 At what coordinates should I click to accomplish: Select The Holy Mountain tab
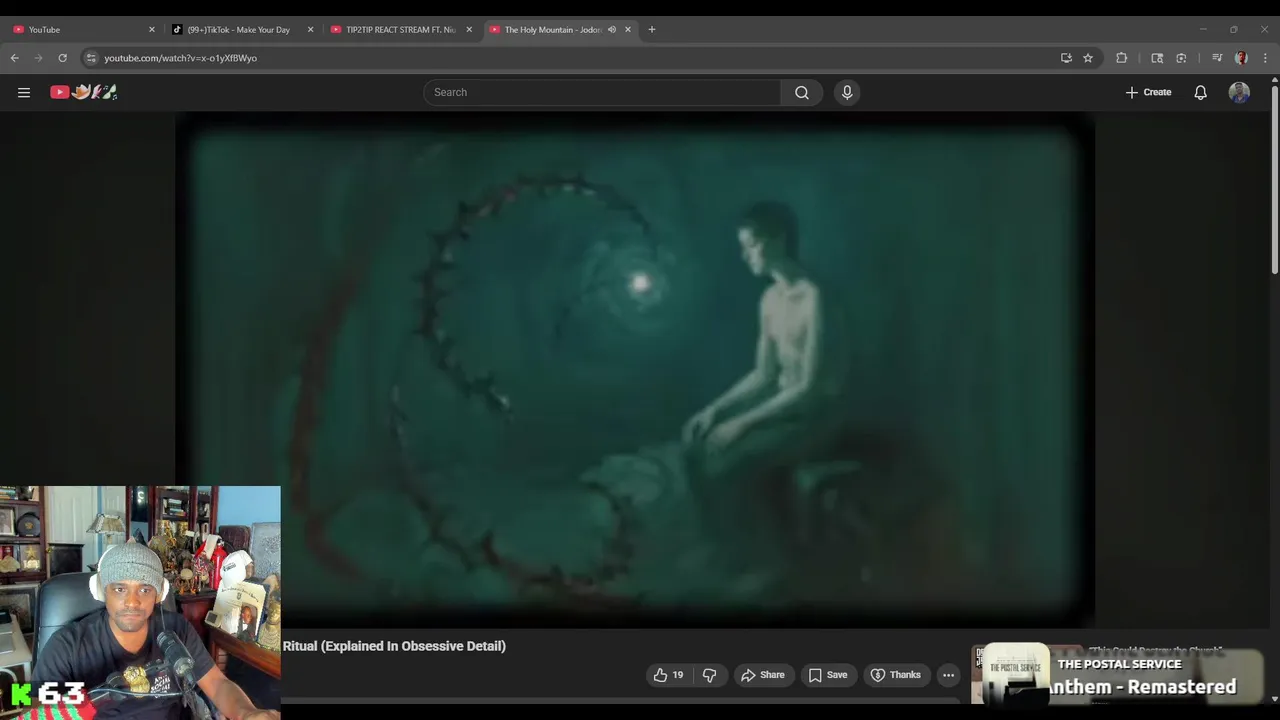coord(551,30)
